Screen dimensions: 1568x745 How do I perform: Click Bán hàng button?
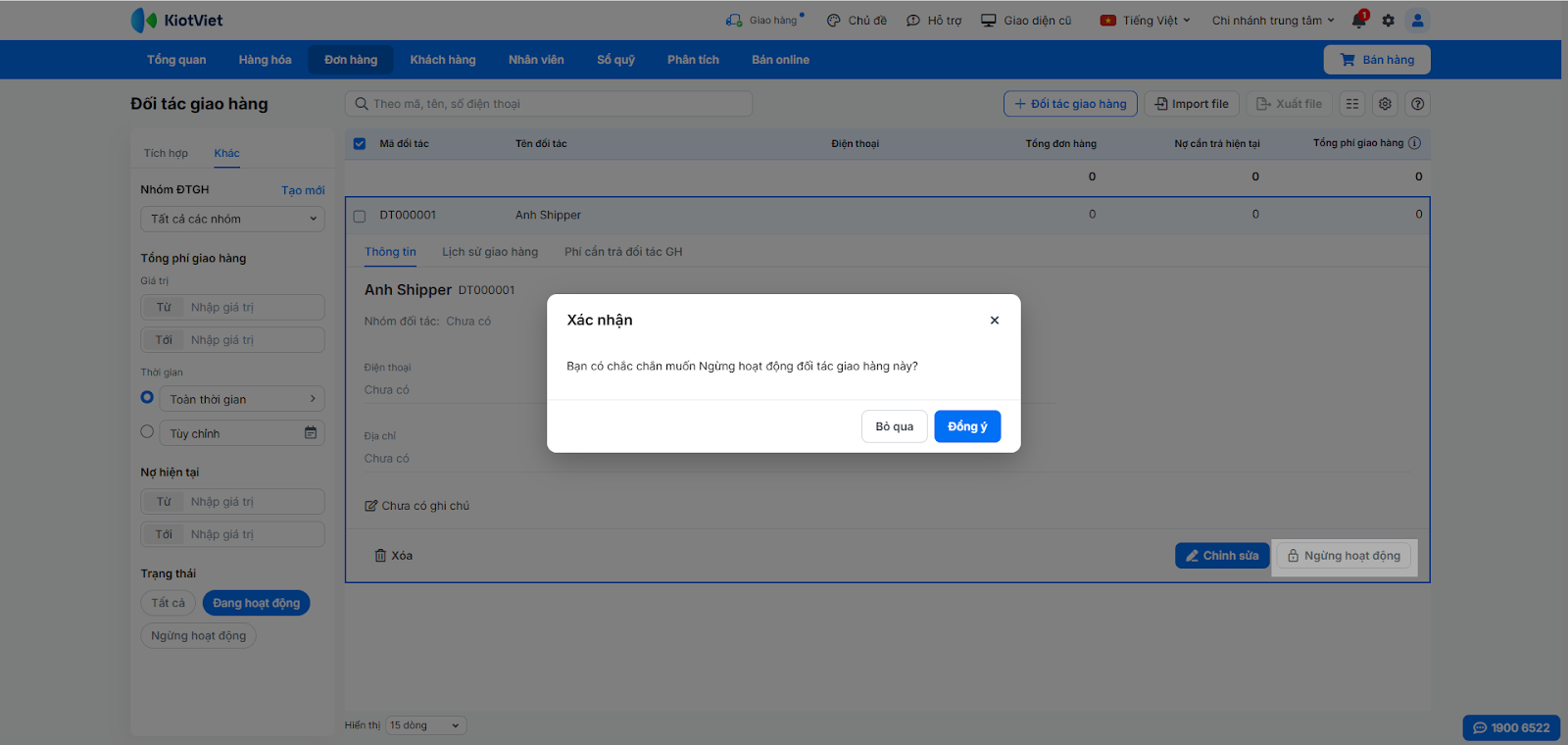click(x=1377, y=60)
